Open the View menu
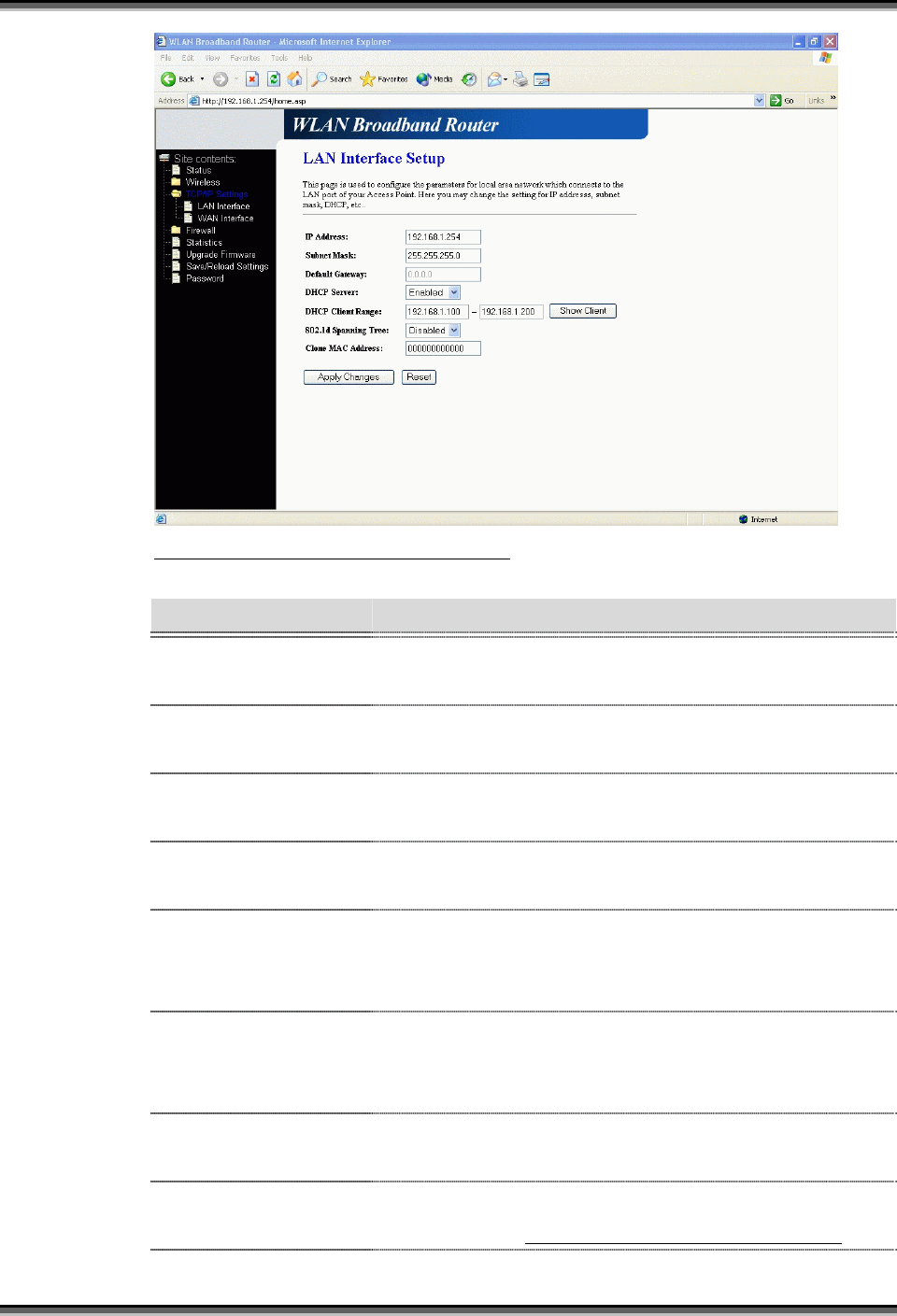Image resolution: width=897 pixels, height=1316 pixels. (x=213, y=58)
